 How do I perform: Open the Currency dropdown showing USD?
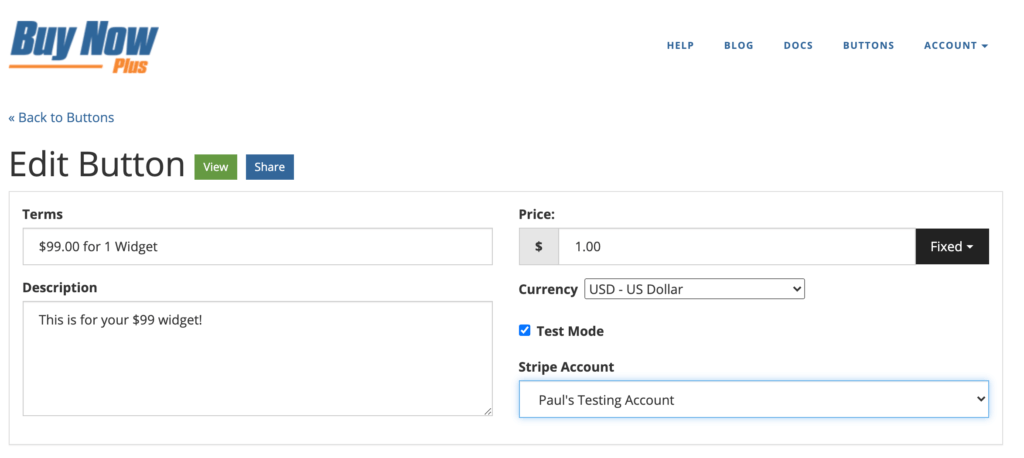click(694, 289)
